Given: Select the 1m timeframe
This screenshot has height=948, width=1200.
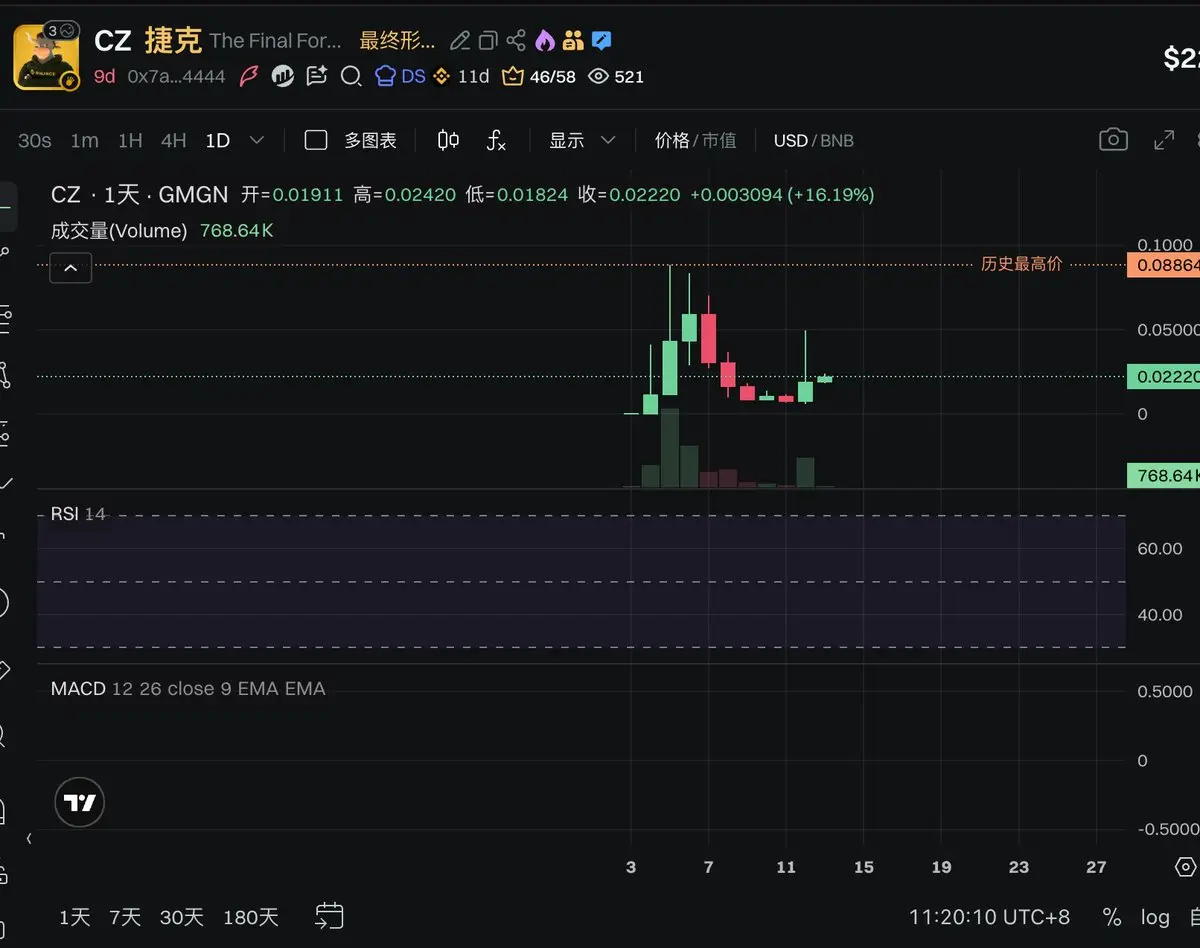Looking at the screenshot, I should [85, 141].
